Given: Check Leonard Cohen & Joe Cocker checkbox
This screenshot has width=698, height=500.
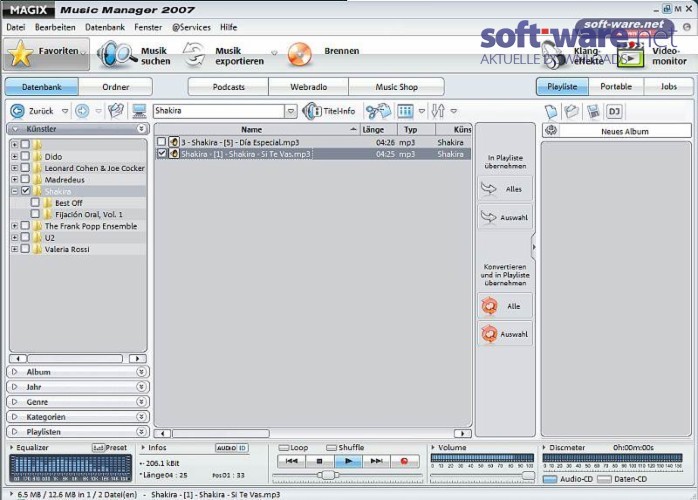Looking at the screenshot, I should (25, 168).
